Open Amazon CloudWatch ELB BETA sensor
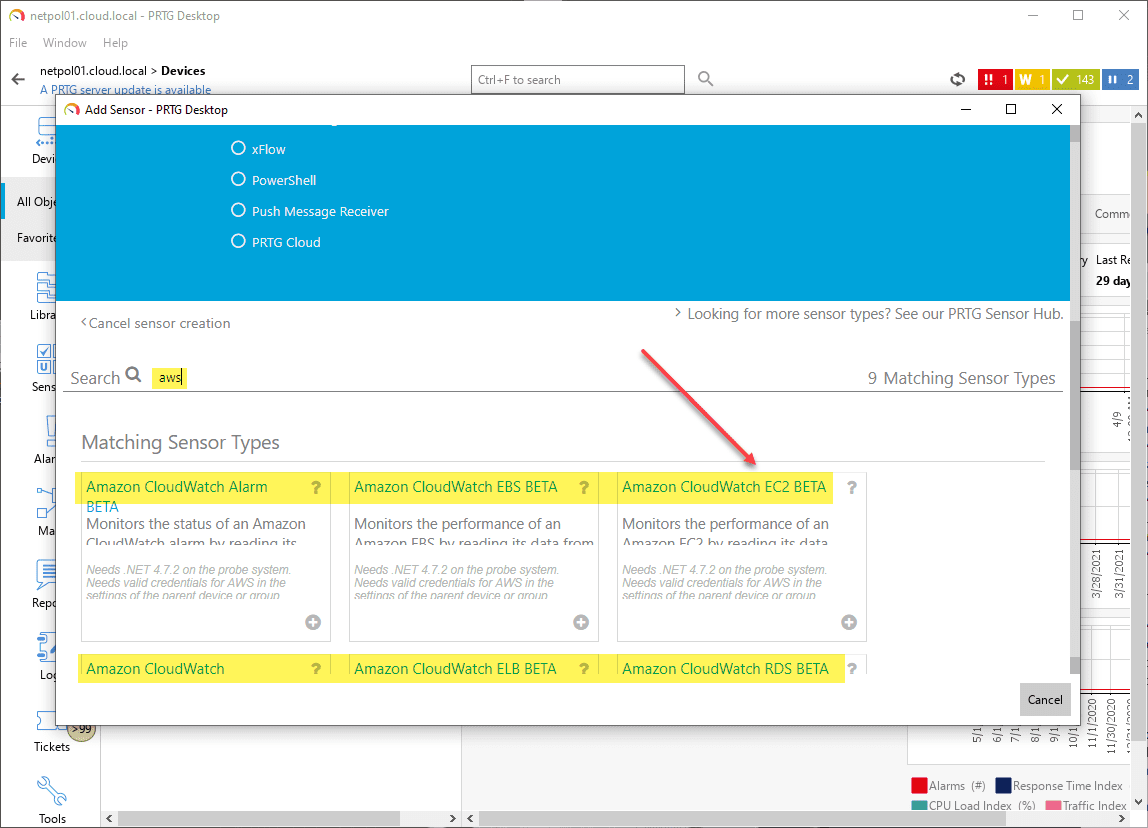The width and height of the screenshot is (1148, 828). point(455,668)
